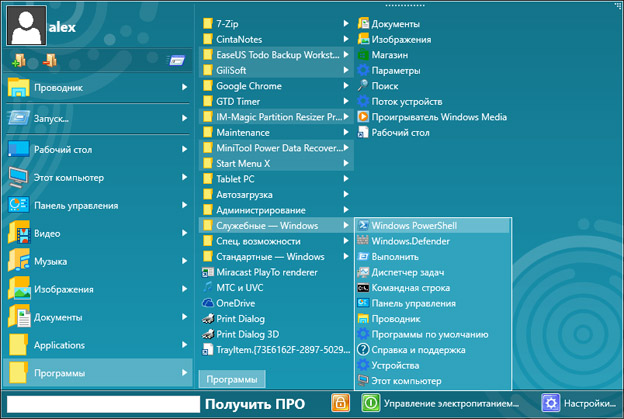Open Устройства in the submenu
The image size is (624, 419).
click(x=433, y=365)
